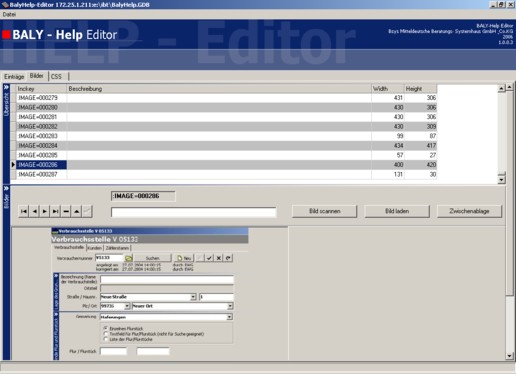This screenshot has height=374, width=516.
Task: Restore the BalyHelp-Editor window
Action: (x=501, y=4)
